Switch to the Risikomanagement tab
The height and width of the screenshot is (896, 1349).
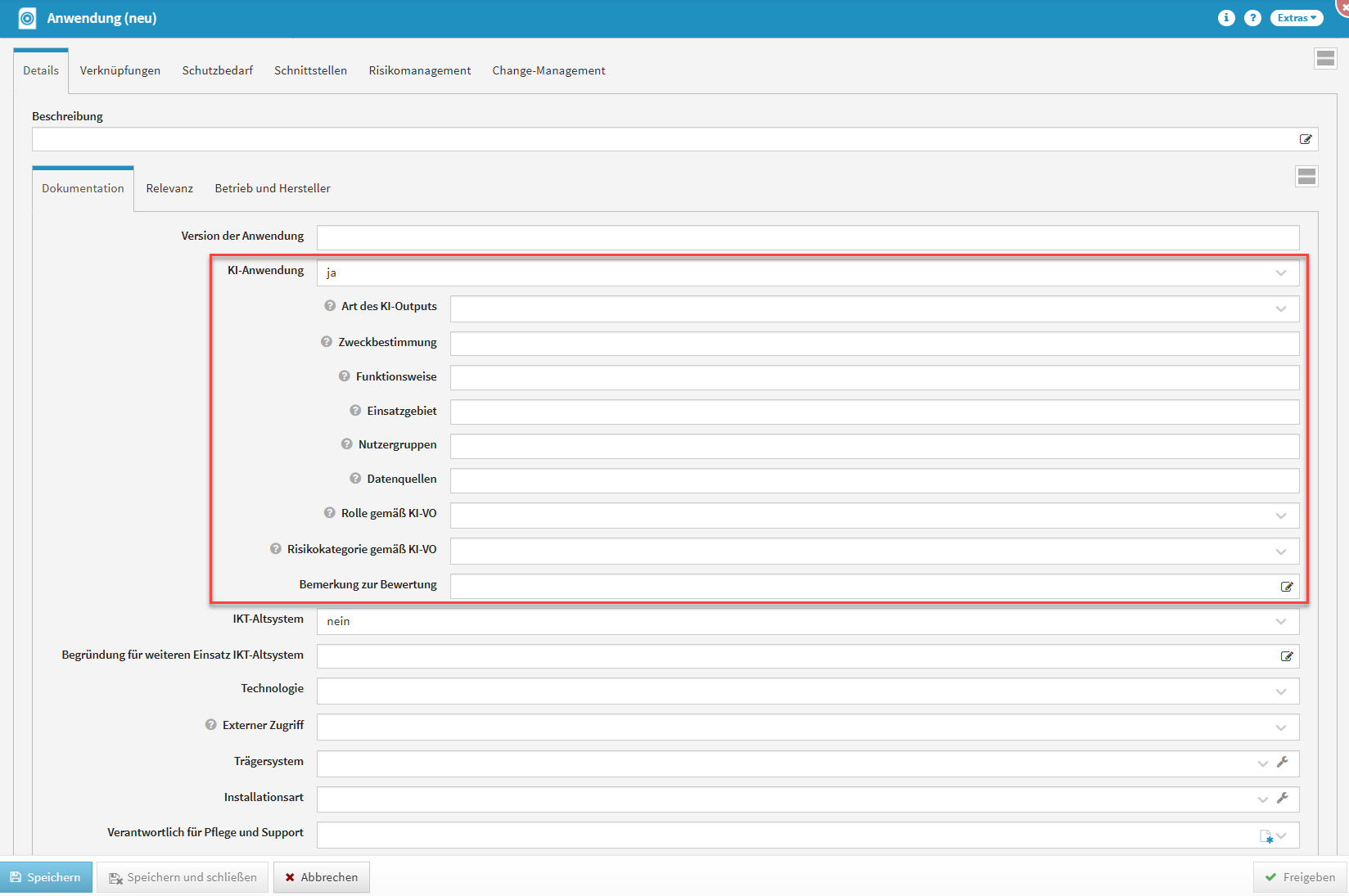pos(419,70)
